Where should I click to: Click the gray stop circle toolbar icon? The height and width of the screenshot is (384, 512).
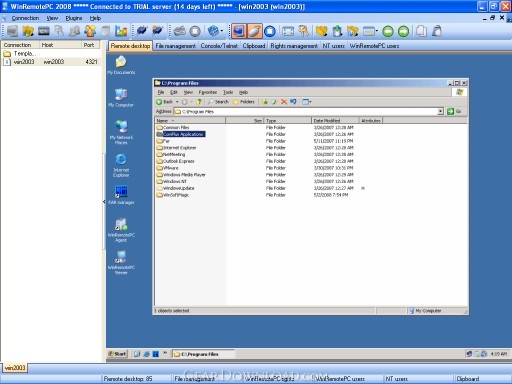pos(195,31)
